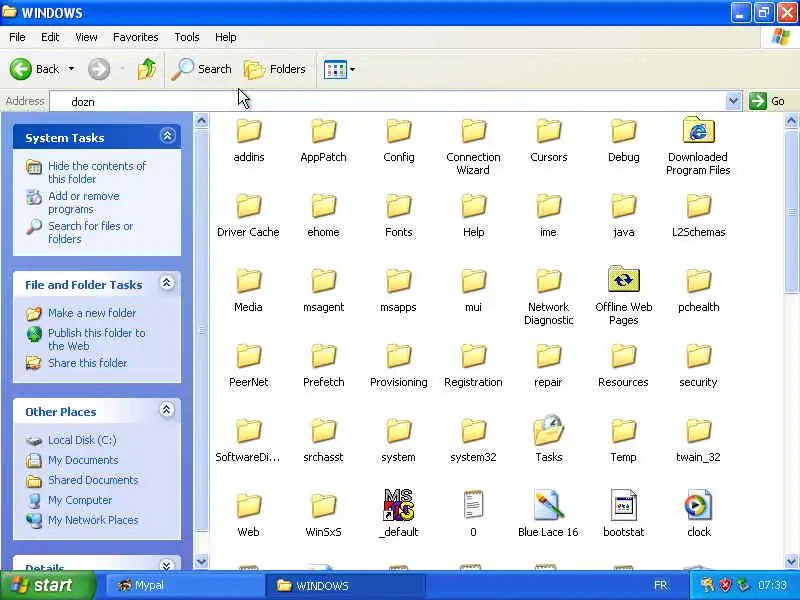The height and width of the screenshot is (600, 800).
Task: Collapse the System Tasks panel
Action: 167,136
